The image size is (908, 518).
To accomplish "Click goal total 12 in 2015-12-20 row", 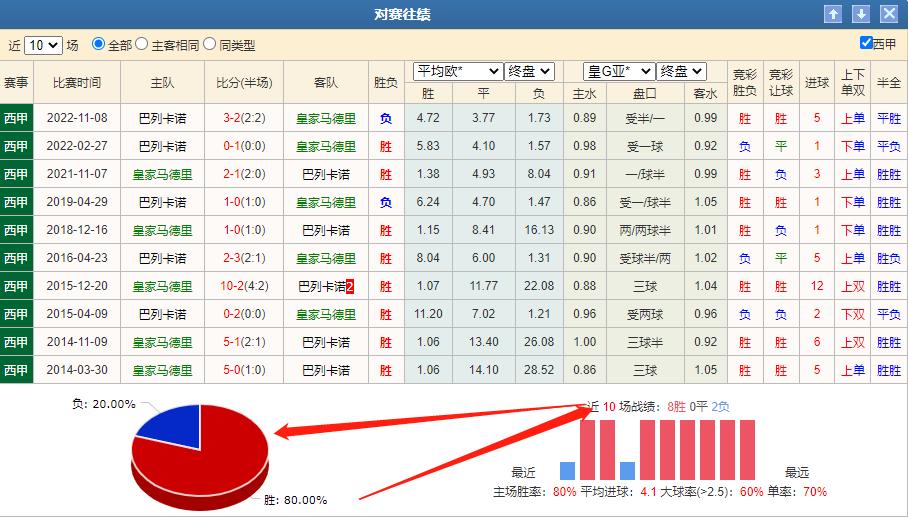I will coord(817,285).
